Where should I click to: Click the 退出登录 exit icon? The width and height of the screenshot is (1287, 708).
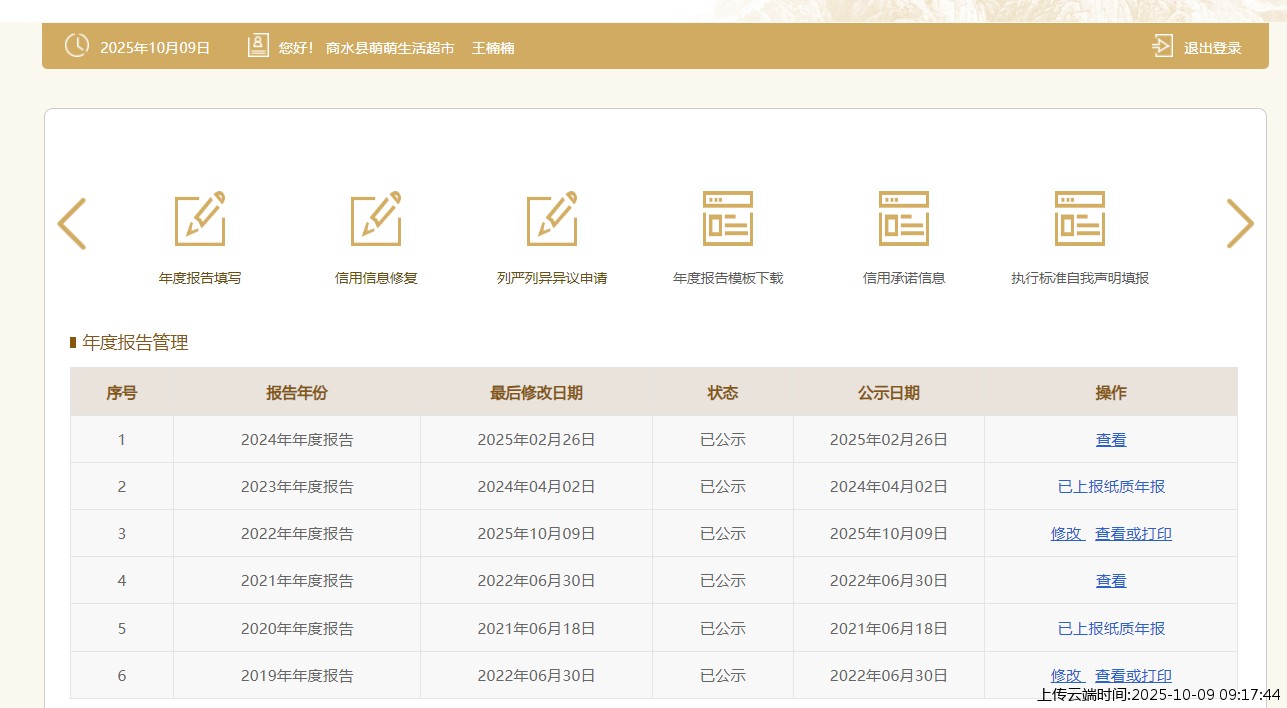(1162, 46)
